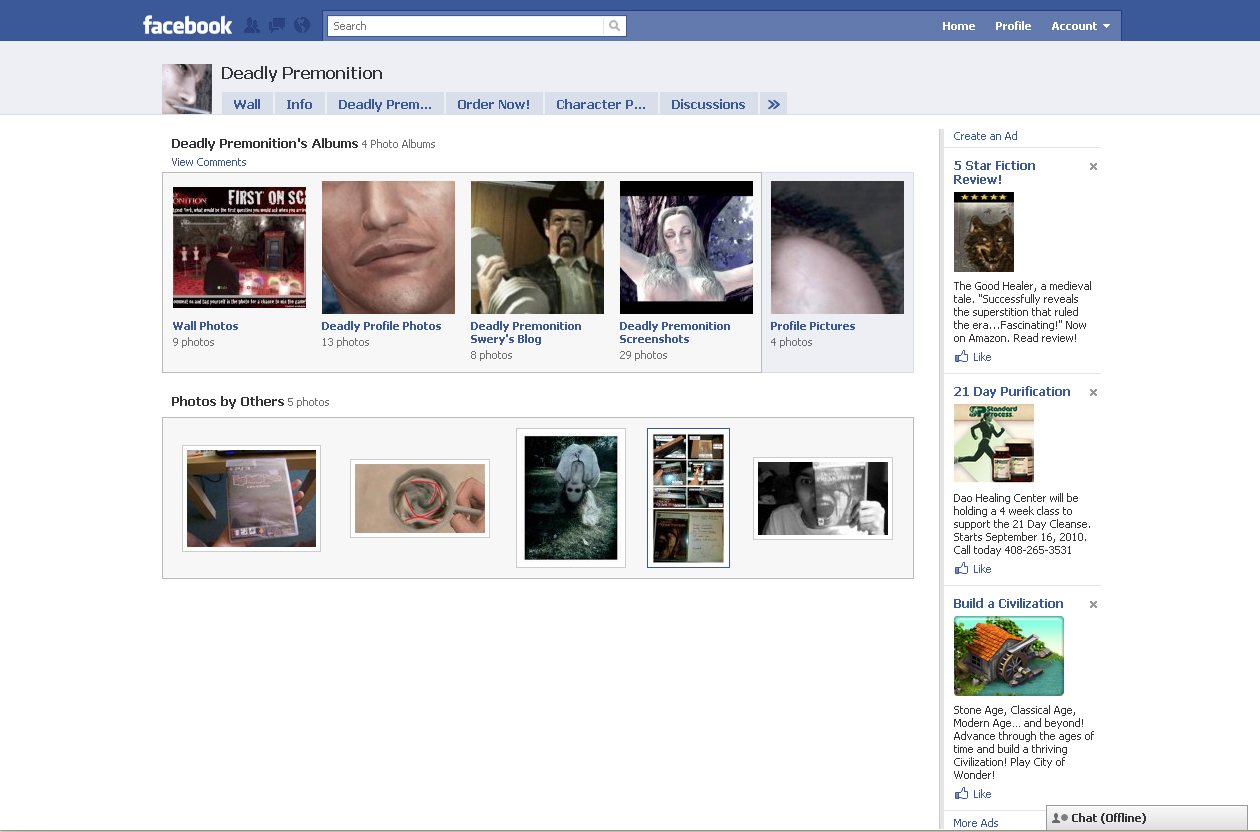The height and width of the screenshot is (832, 1260).
Task: Click the facebook logo
Action: tap(187, 25)
